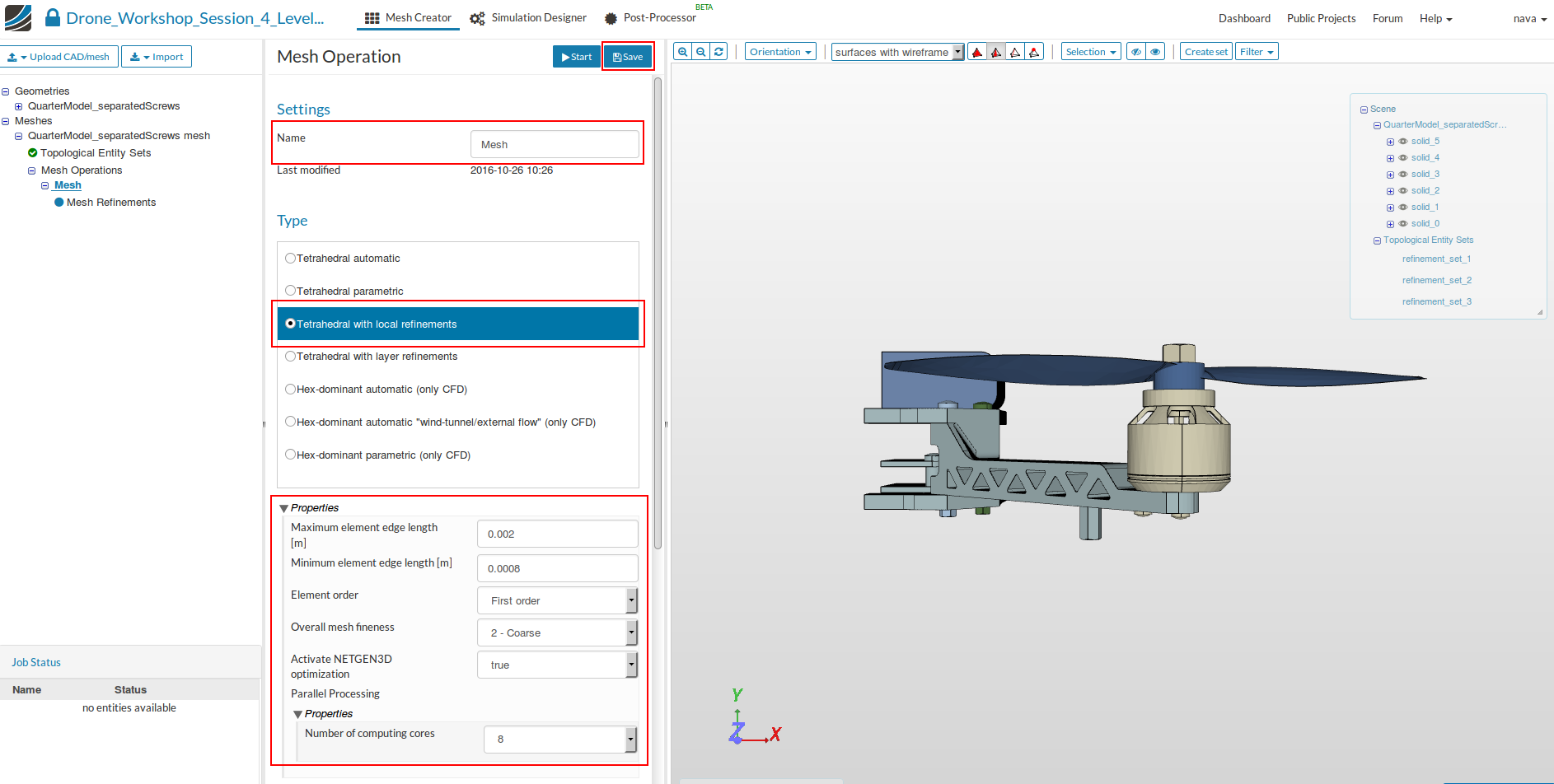Click the Mesh Operation panel vertical scrollbar
This screenshot has height=784, width=1554.
658,313
